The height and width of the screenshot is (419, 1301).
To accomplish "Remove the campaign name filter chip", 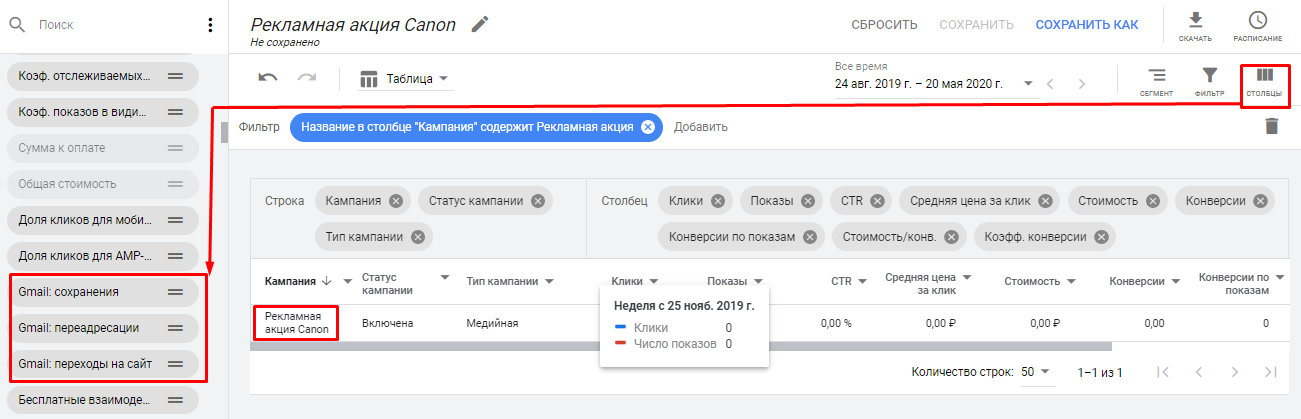I will click(x=647, y=127).
